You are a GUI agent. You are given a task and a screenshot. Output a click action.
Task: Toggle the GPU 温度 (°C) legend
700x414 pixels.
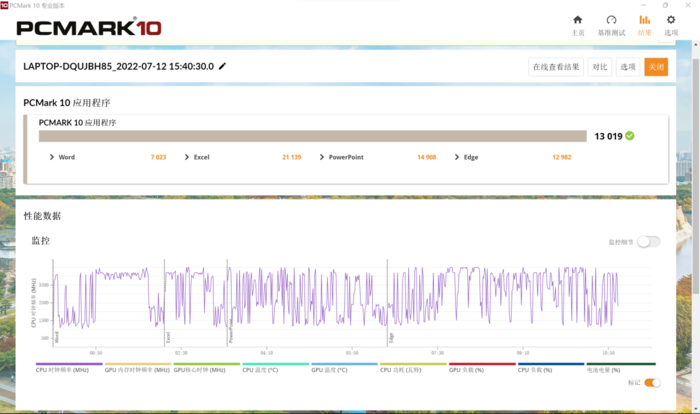tap(344, 368)
